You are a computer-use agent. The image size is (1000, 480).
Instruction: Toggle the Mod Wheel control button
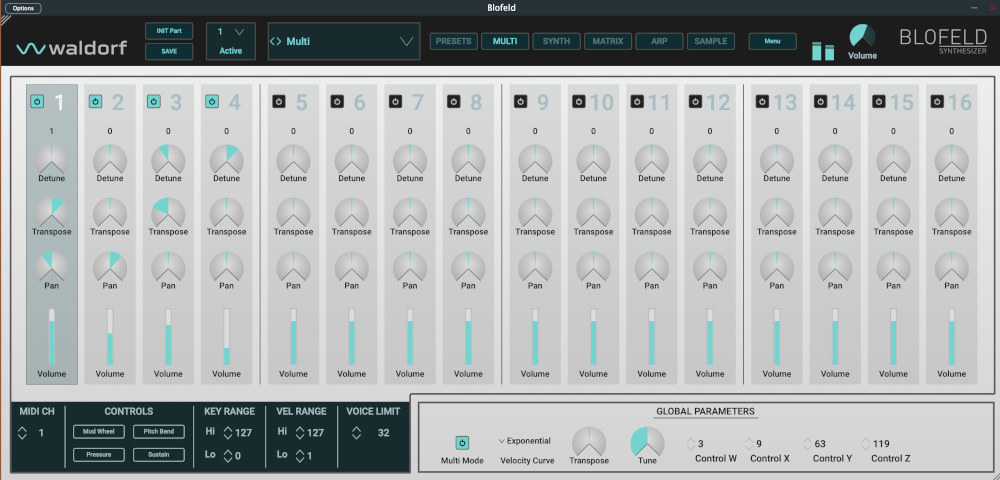[x=98, y=432]
